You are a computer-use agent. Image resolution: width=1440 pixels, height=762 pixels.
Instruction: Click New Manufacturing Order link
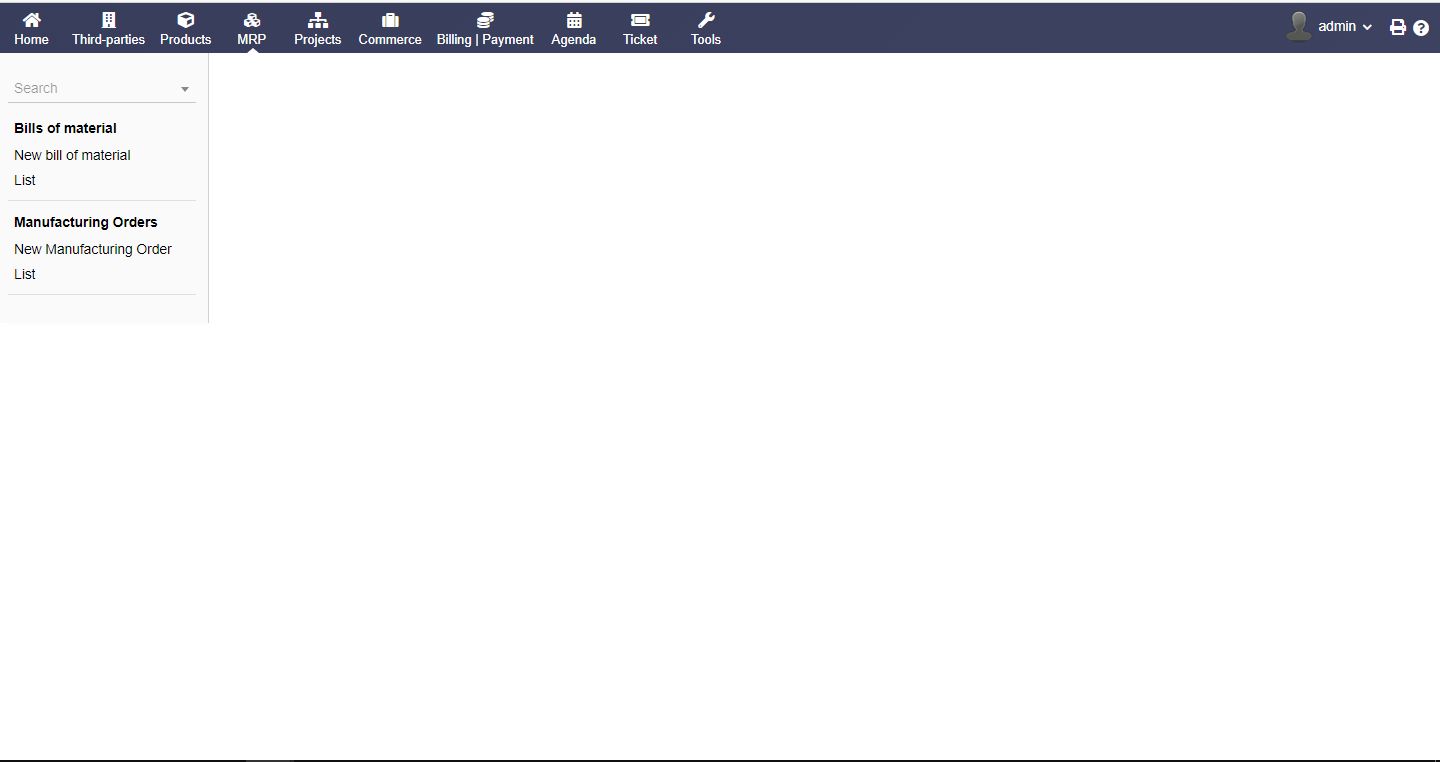tap(93, 249)
